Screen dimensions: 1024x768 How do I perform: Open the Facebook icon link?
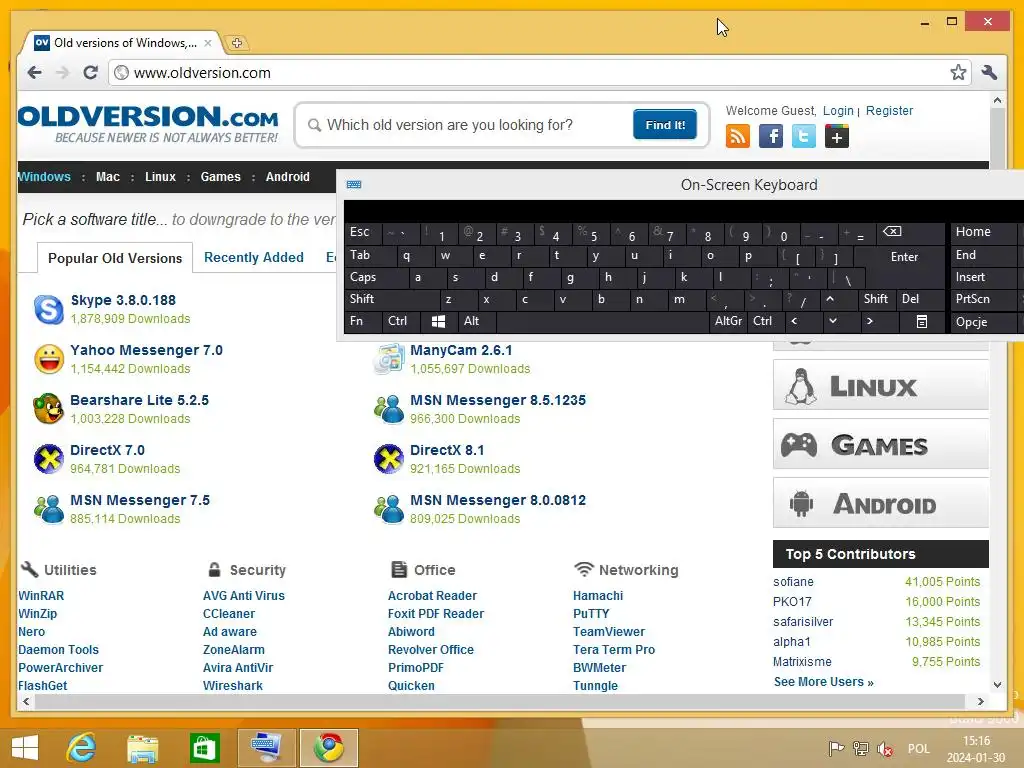point(771,136)
